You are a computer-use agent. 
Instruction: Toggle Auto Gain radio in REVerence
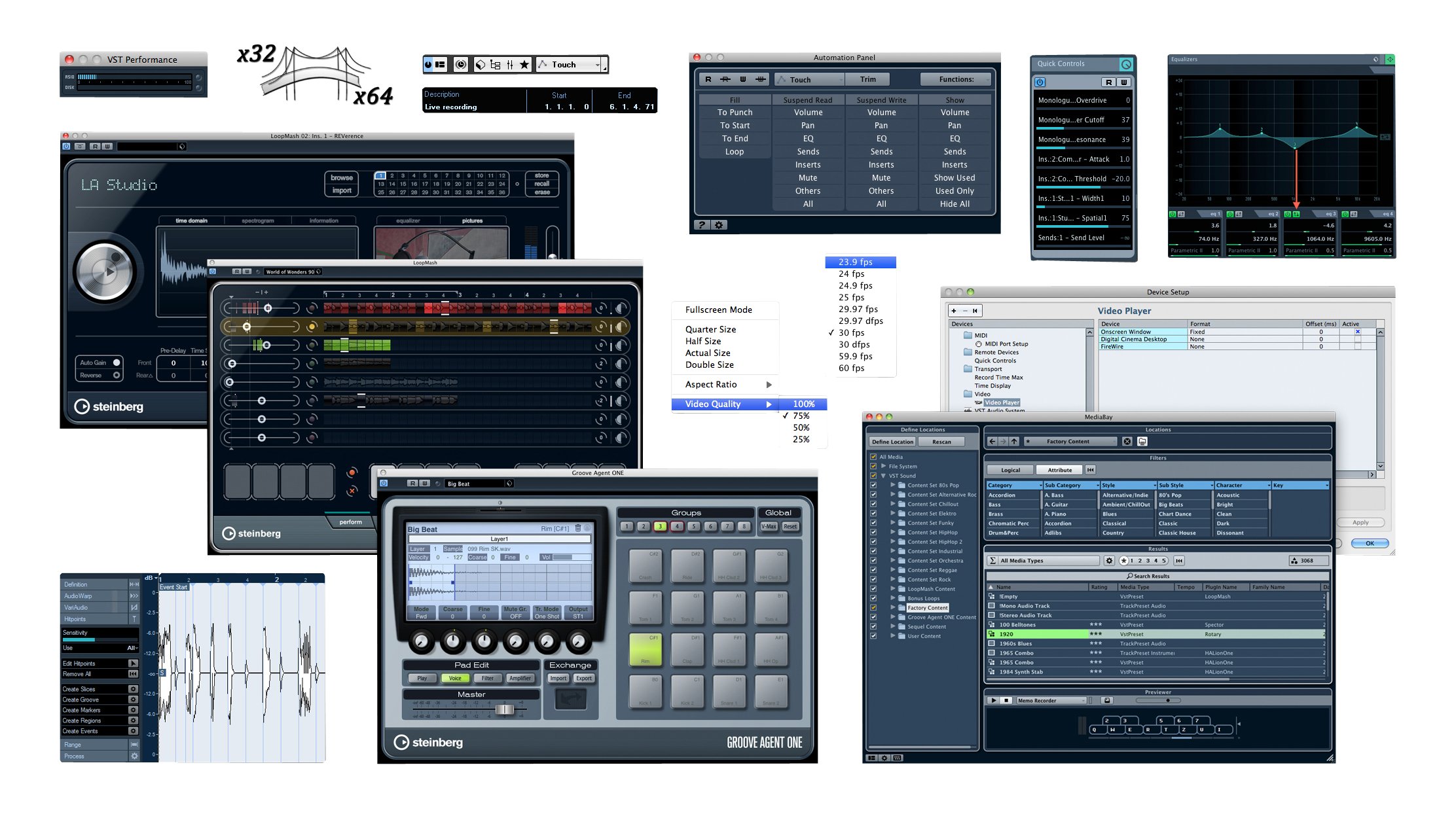pos(117,363)
